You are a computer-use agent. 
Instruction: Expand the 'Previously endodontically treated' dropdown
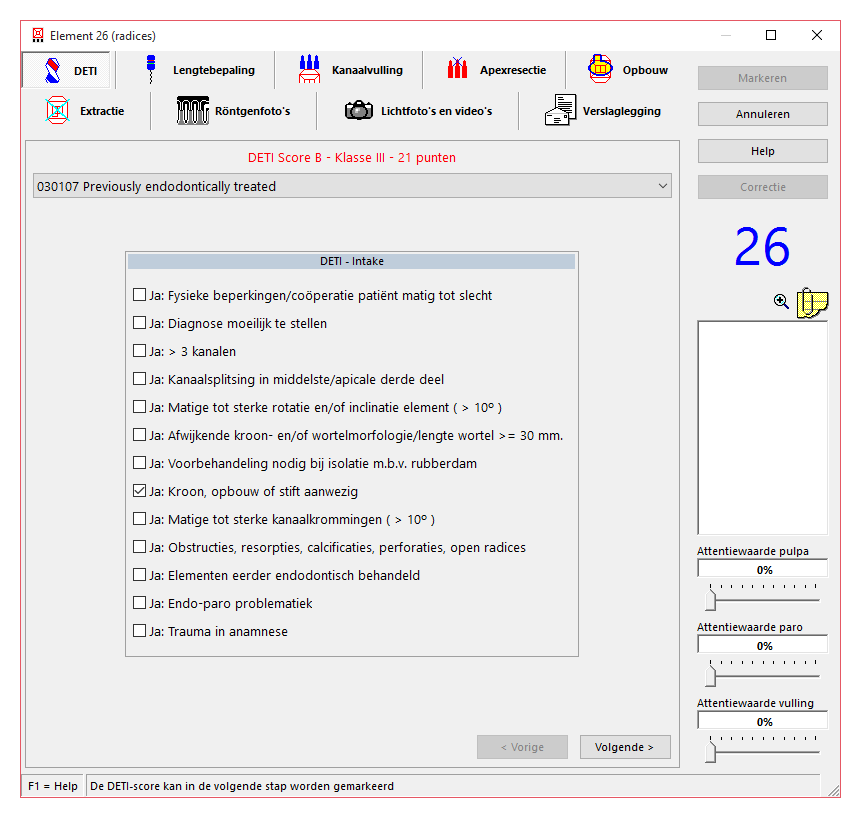662,186
